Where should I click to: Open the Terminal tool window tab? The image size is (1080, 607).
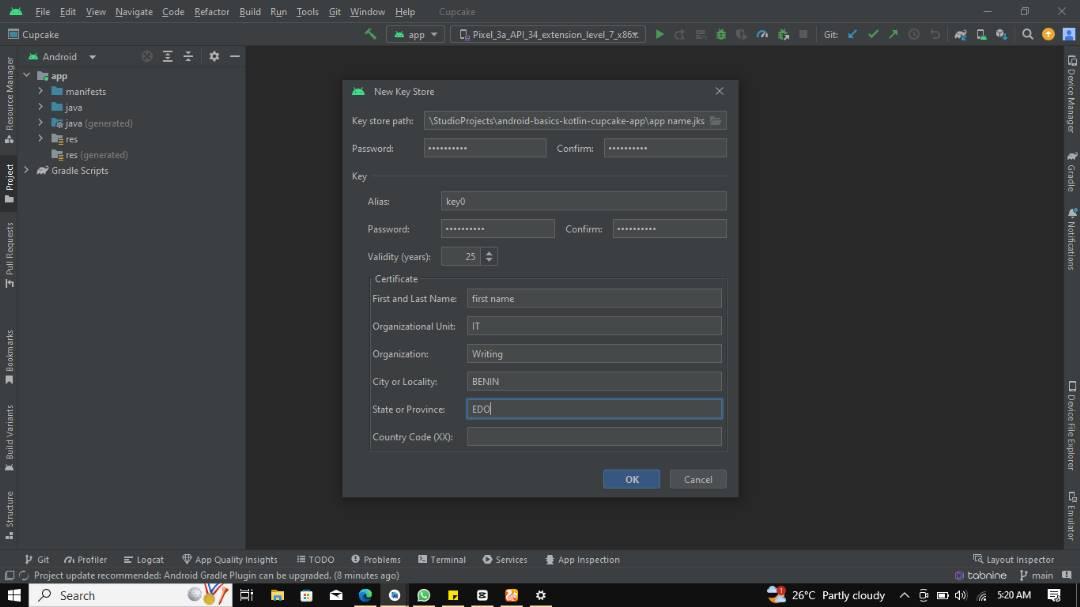[x=441, y=560]
